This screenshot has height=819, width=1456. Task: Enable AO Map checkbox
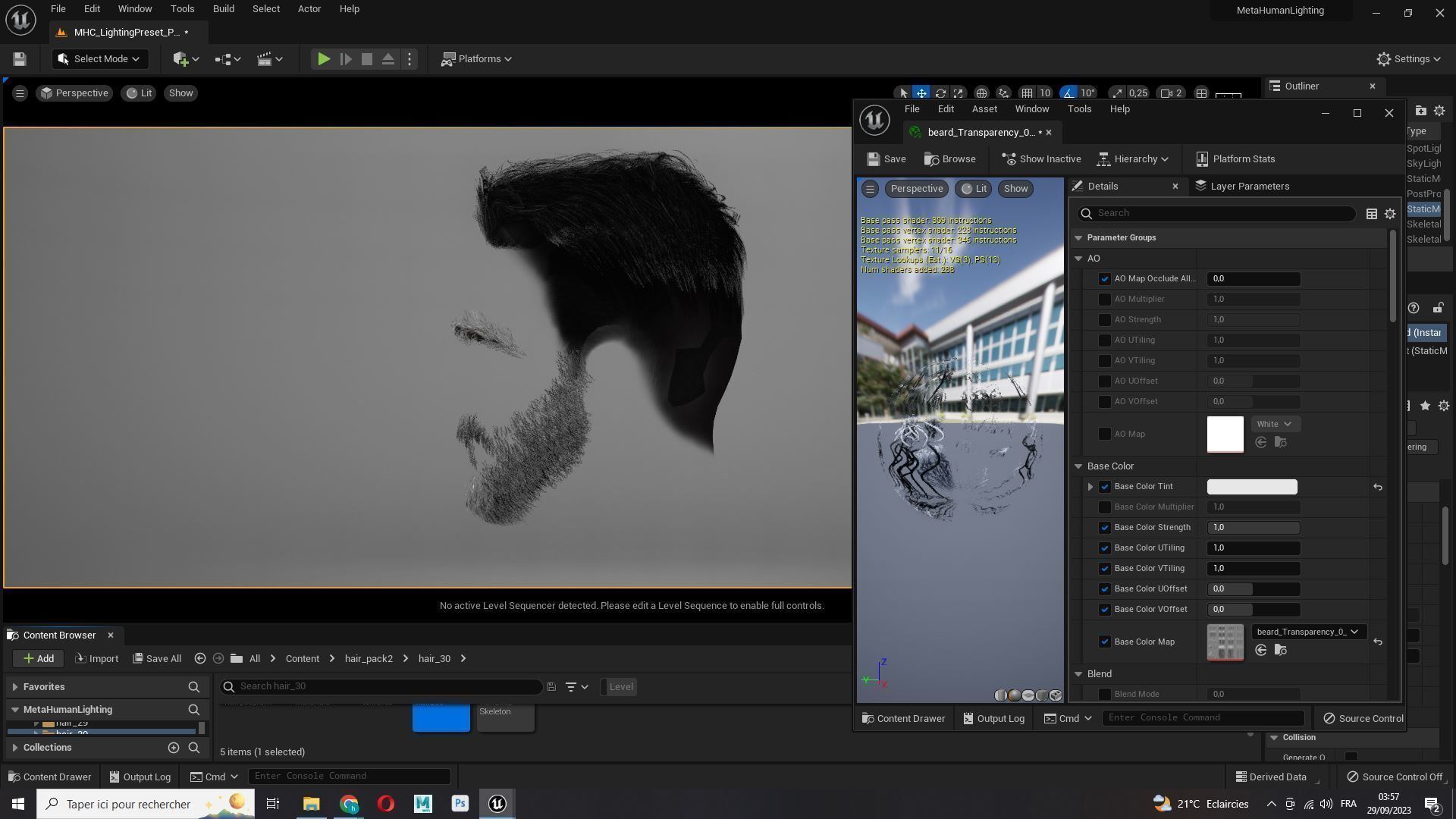[x=1105, y=435]
